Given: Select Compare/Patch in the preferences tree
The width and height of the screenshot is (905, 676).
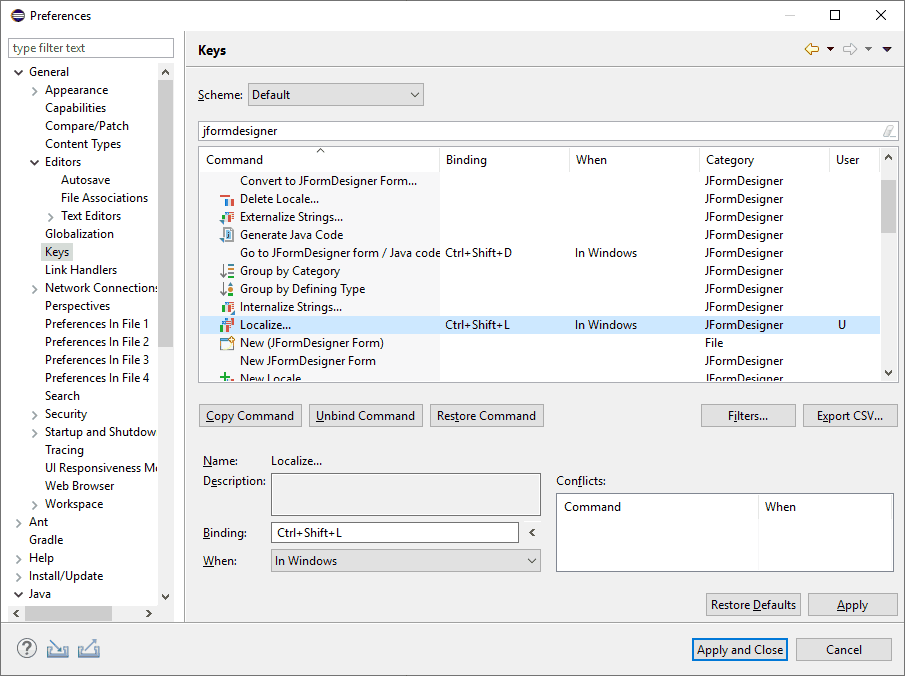Looking at the screenshot, I should (x=87, y=126).
